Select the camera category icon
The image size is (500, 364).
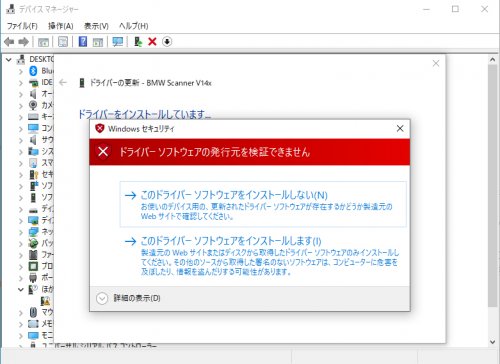33,105
